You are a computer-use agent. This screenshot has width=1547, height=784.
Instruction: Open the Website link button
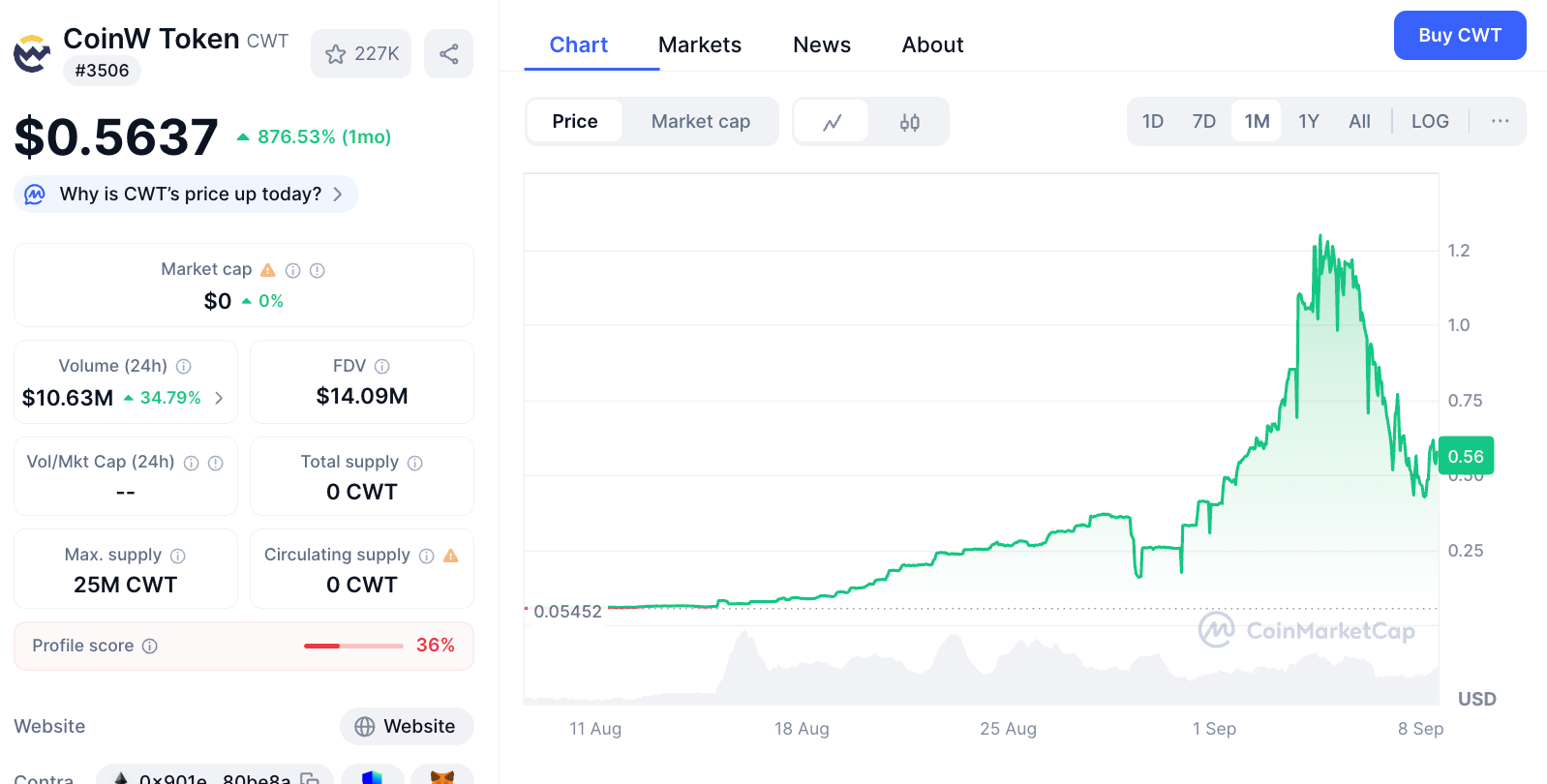pos(406,727)
